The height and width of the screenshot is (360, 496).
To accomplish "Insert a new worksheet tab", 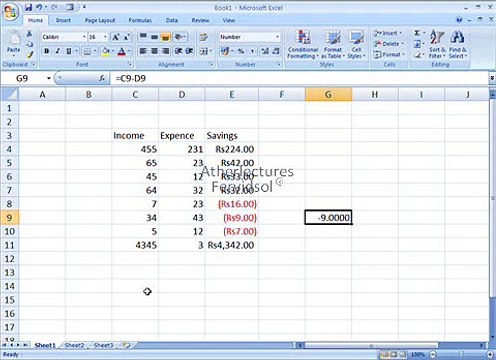I will pos(126,345).
